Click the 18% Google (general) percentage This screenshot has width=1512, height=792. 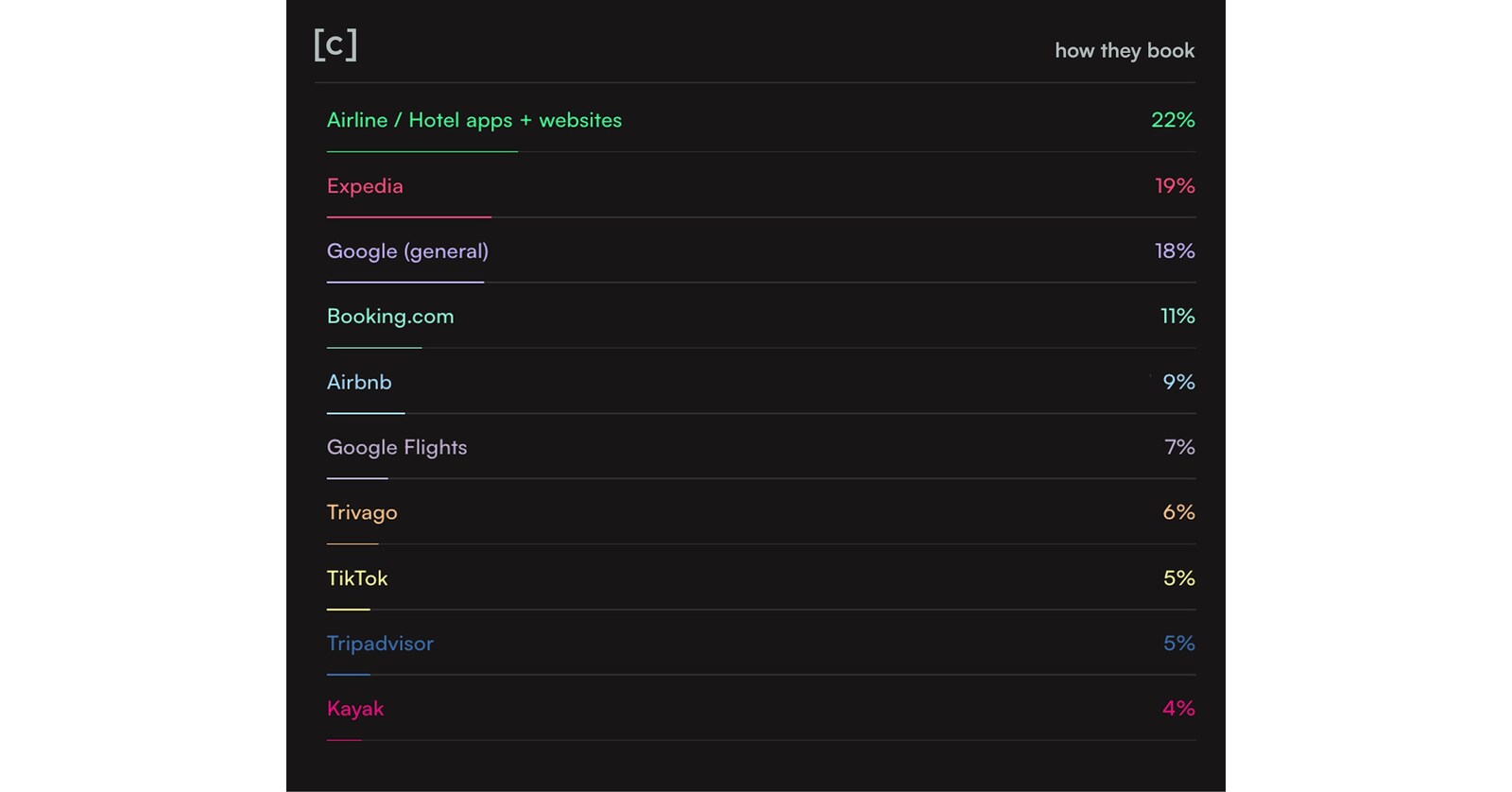click(1174, 251)
